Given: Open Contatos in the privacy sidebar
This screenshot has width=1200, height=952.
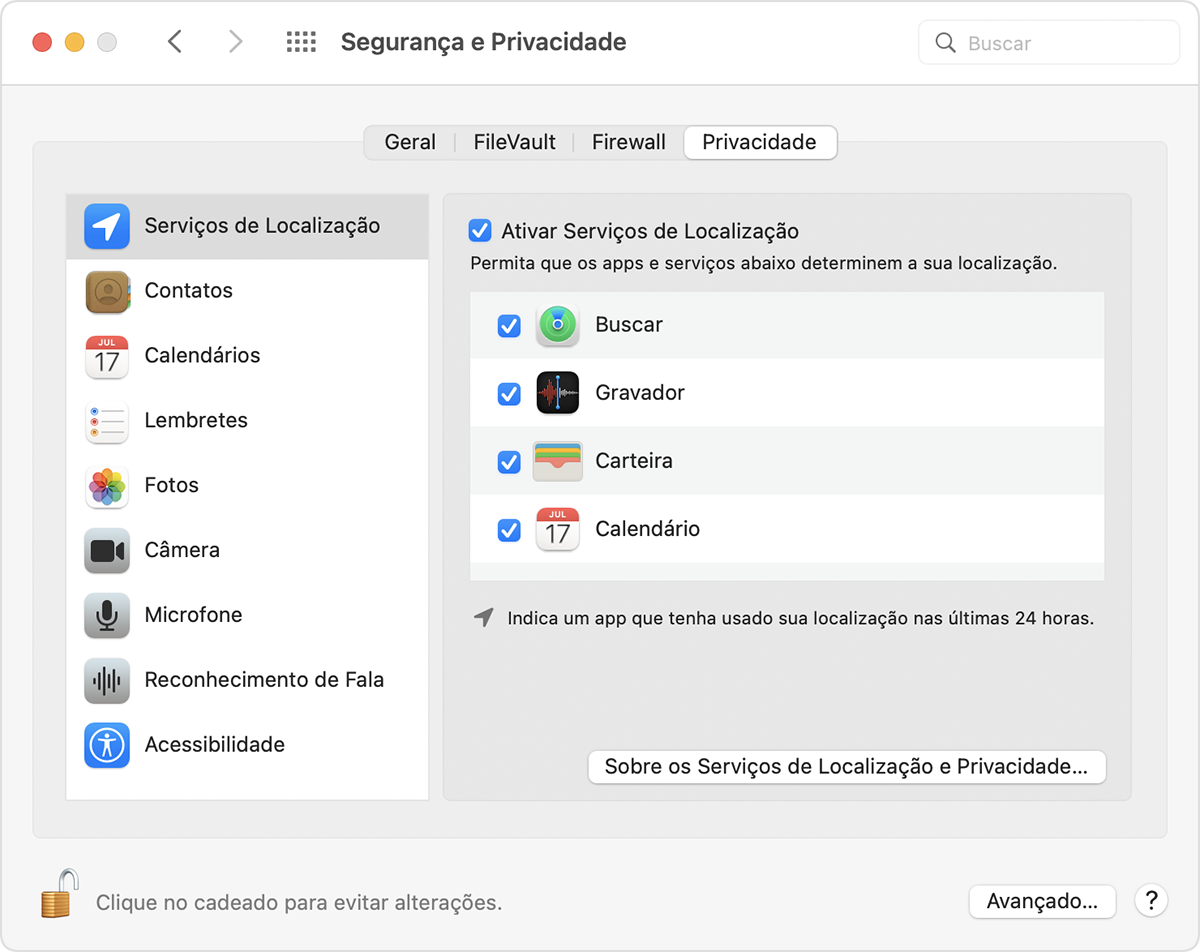Looking at the screenshot, I should (x=188, y=291).
